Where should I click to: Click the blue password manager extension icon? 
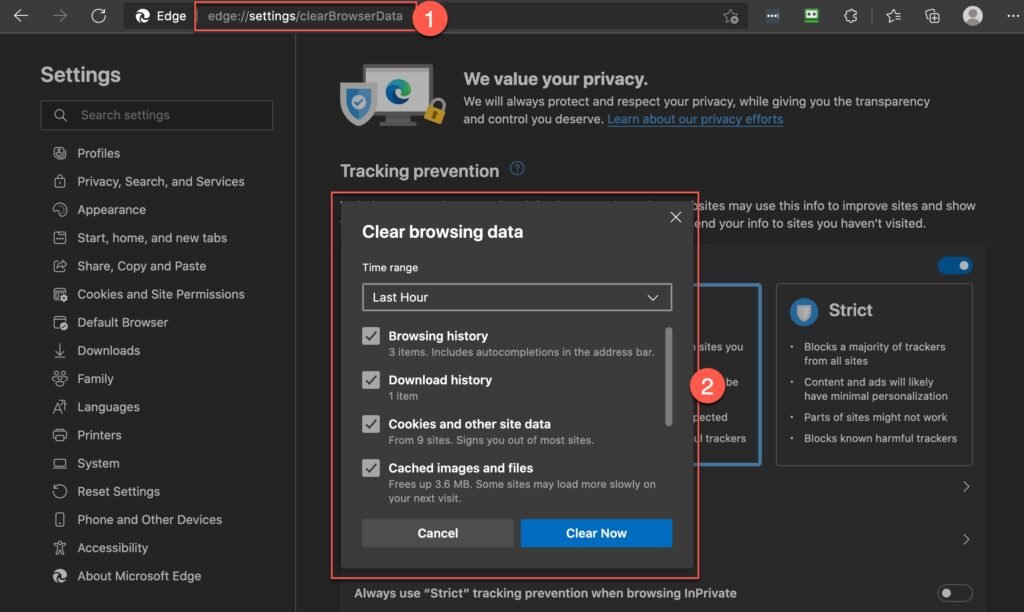point(773,16)
